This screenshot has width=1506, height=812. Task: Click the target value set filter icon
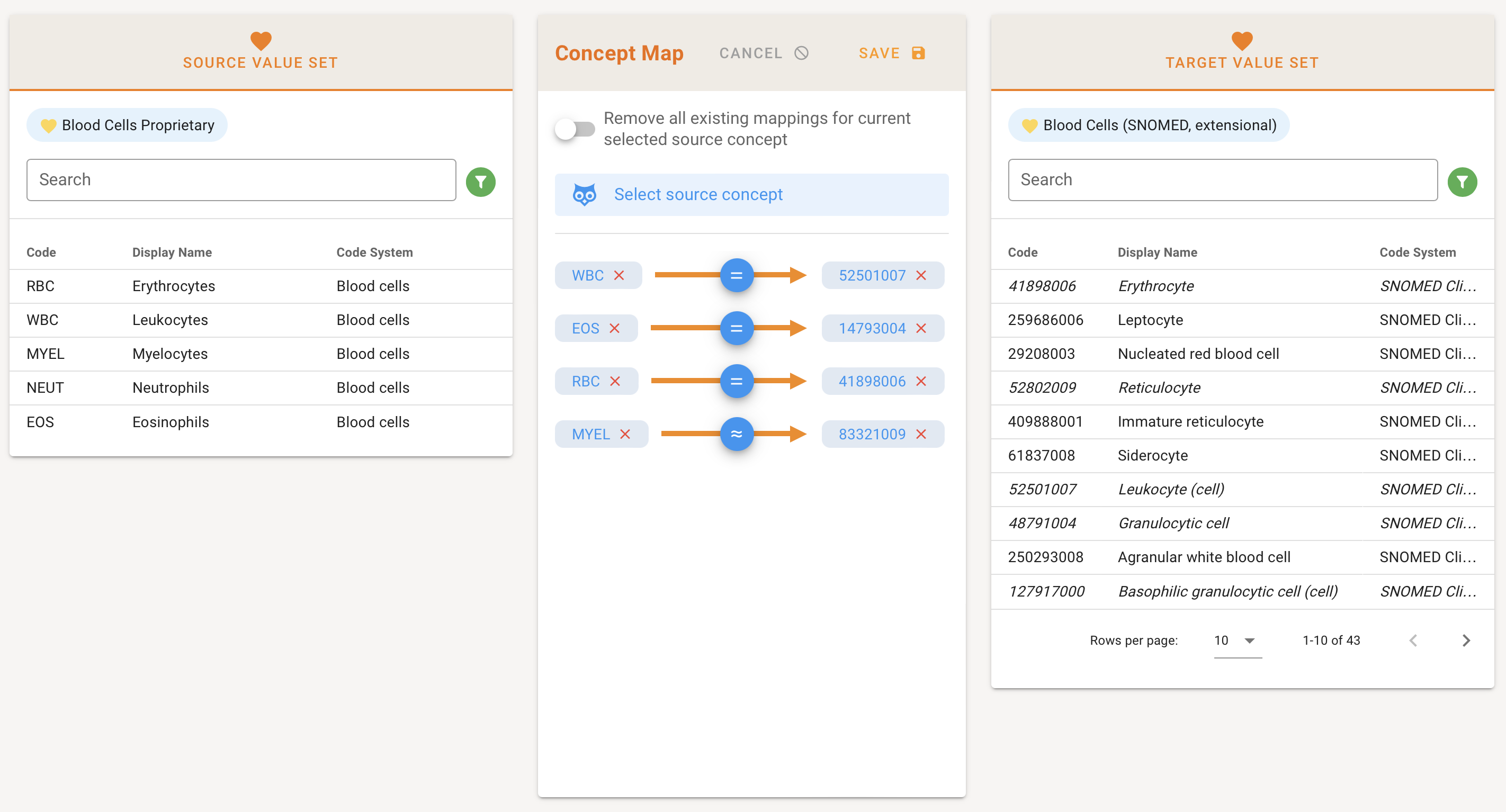(1462, 182)
